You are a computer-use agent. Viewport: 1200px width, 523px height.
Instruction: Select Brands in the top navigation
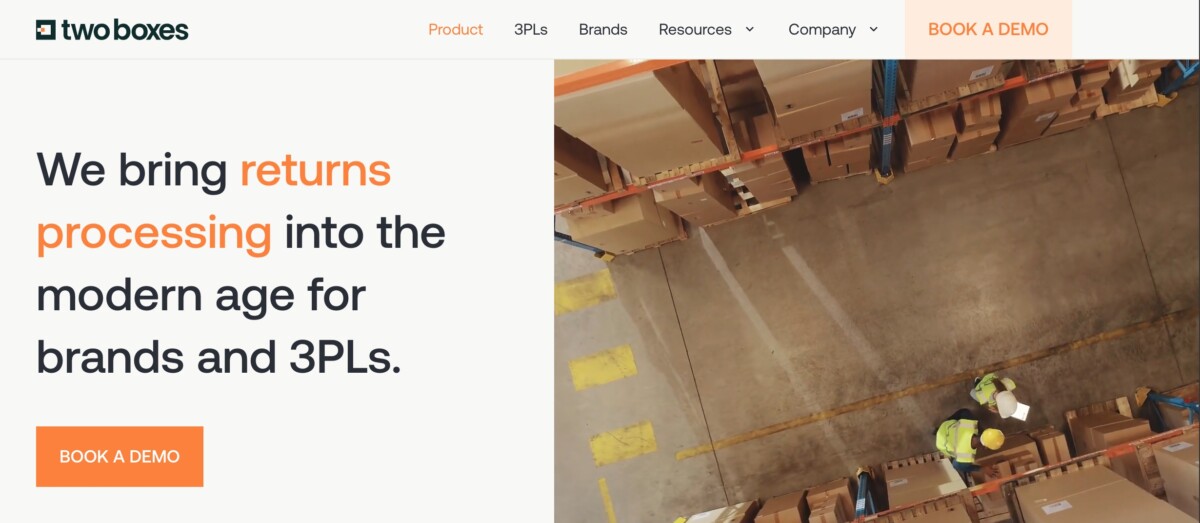(x=603, y=29)
